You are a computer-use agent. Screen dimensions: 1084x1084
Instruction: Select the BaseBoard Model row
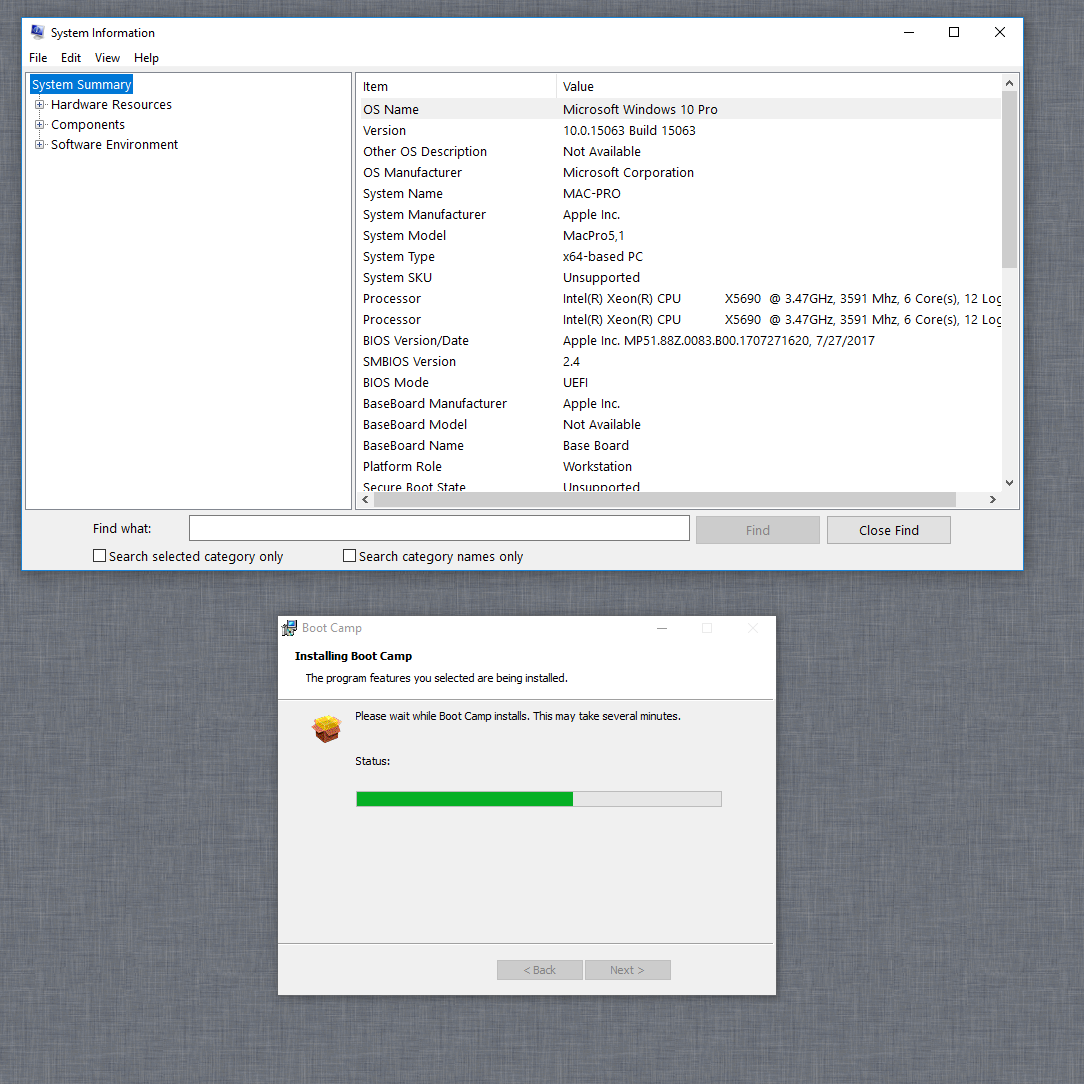[x=679, y=424]
